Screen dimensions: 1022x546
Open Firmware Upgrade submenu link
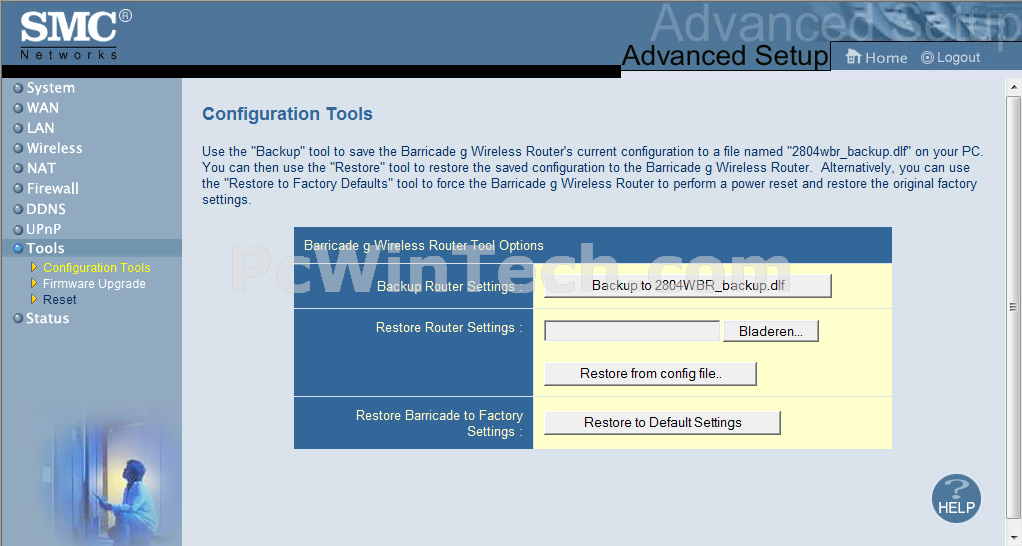click(x=95, y=283)
